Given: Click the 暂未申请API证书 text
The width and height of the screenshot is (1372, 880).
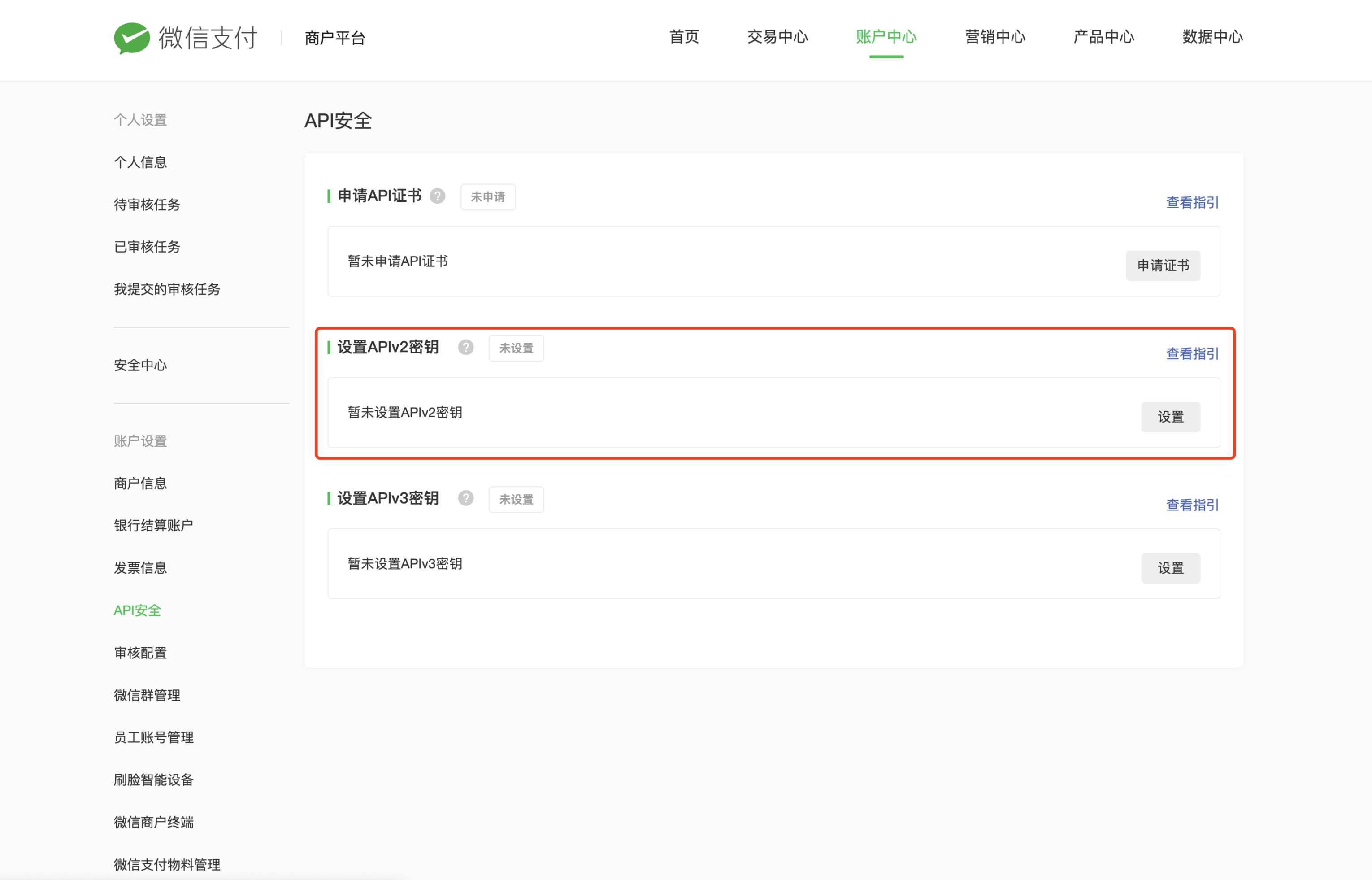Looking at the screenshot, I should (398, 261).
